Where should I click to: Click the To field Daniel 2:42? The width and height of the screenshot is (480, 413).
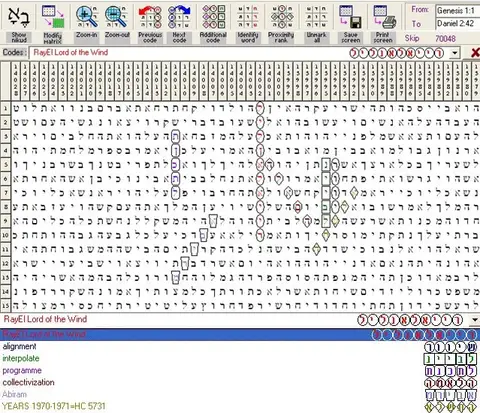coord(457,23)
